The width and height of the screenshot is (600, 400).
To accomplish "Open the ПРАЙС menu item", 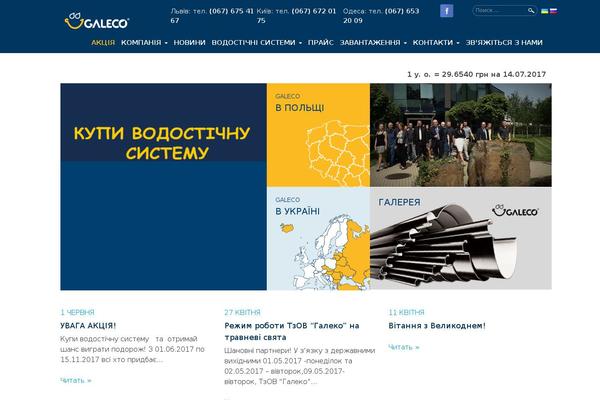I will point(321,42).
